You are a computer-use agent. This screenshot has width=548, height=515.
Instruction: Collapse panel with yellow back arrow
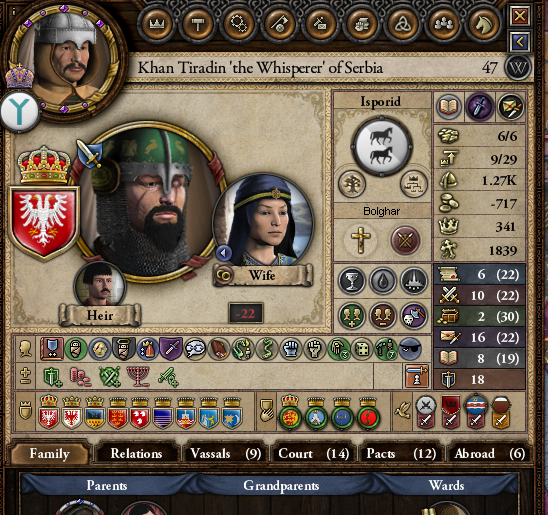coord(520,42)
